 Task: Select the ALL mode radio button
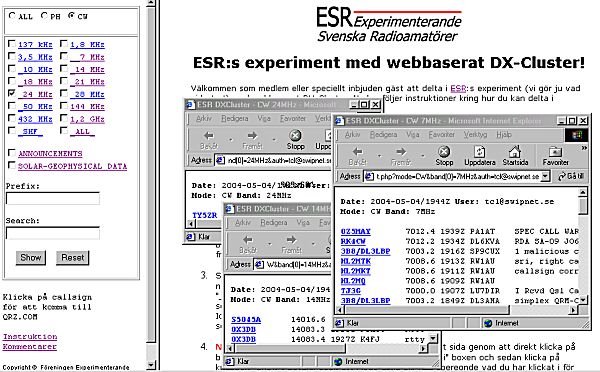[x=12, y=16]
